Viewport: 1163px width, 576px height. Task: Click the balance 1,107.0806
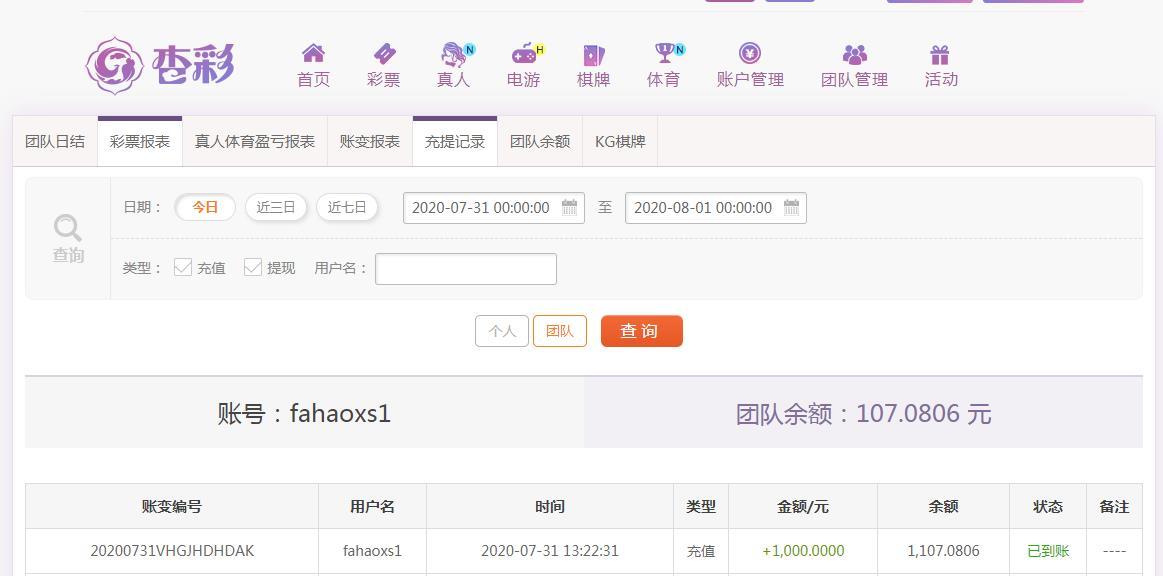click(x=943, y=551)
